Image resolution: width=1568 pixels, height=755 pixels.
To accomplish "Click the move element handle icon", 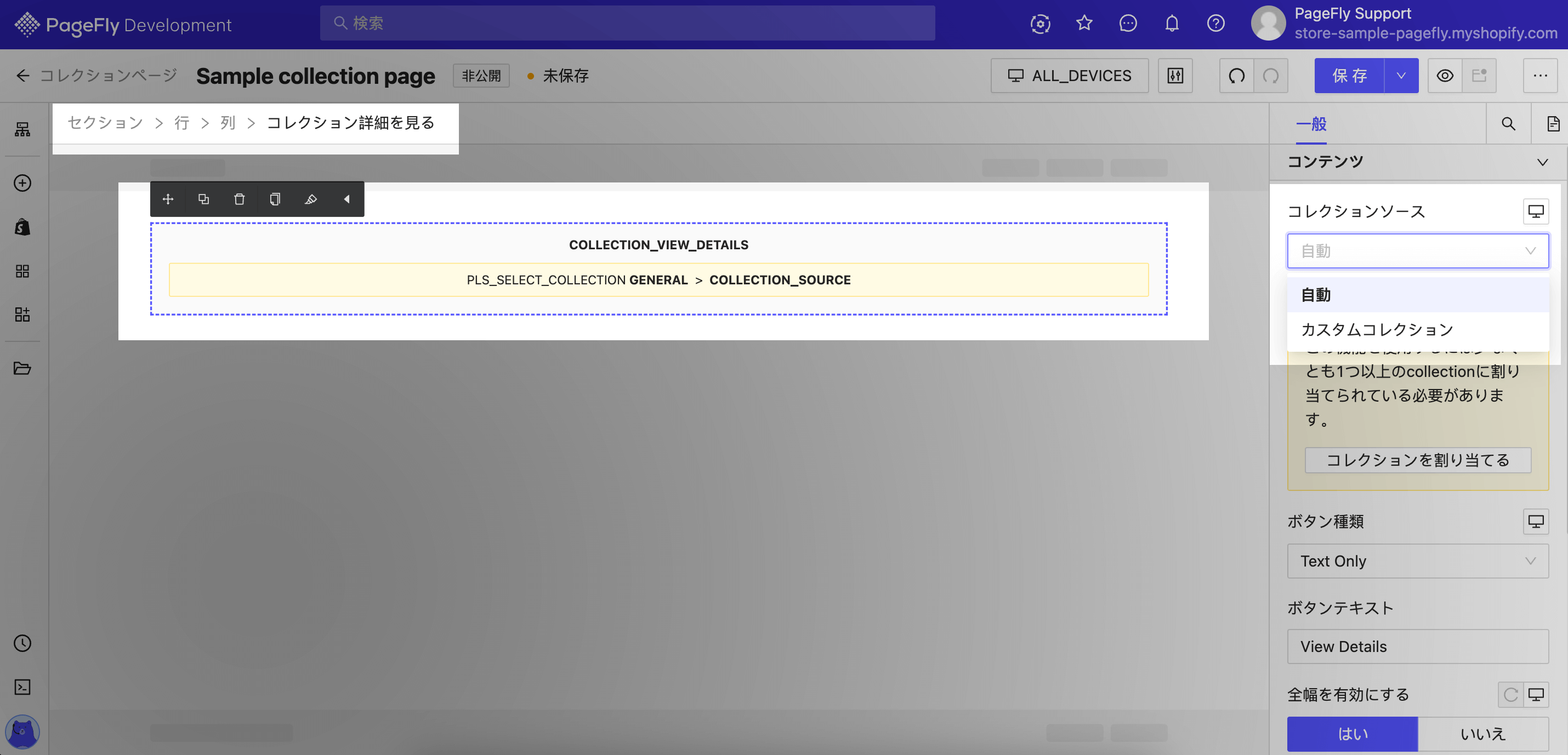I will [168, 199].
